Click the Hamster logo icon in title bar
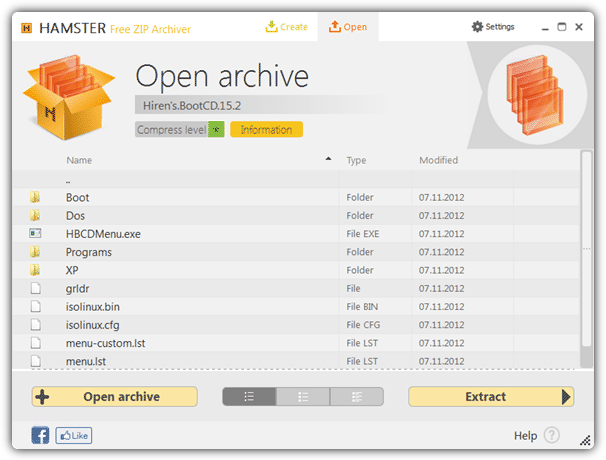 [x=26, y=28]
